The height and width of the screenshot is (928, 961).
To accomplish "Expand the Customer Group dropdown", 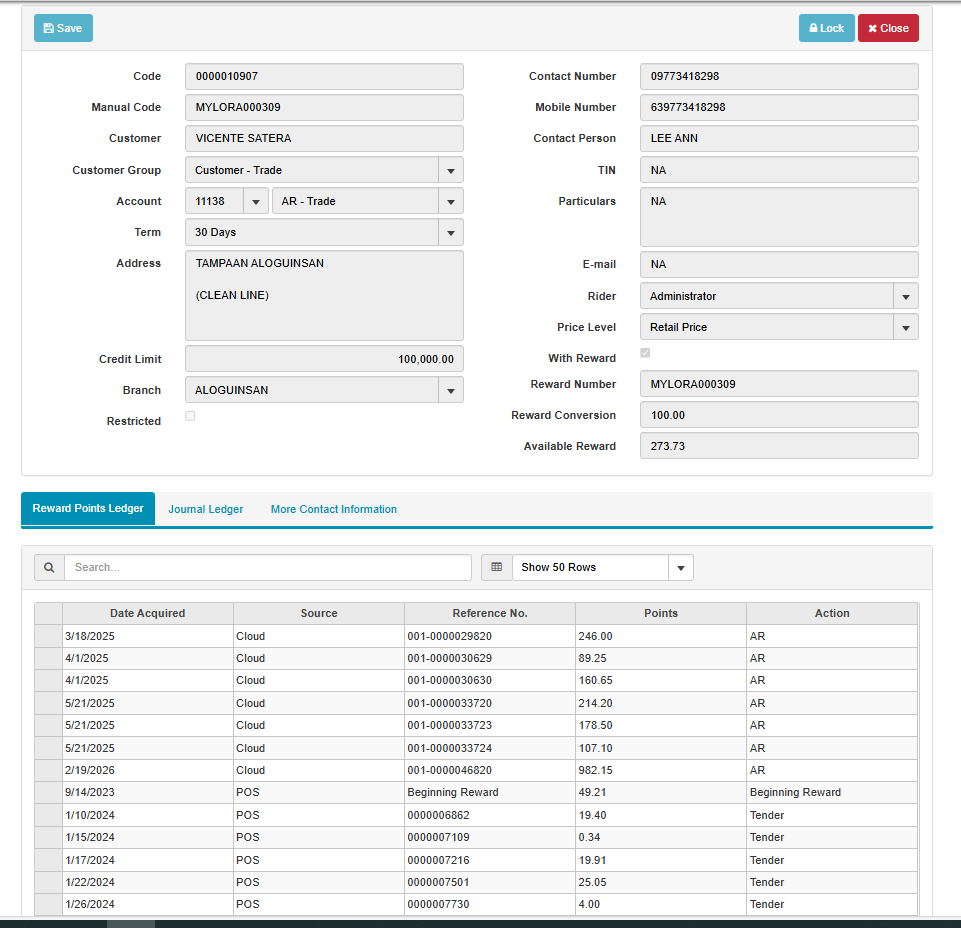I will (x=450, y=170).
